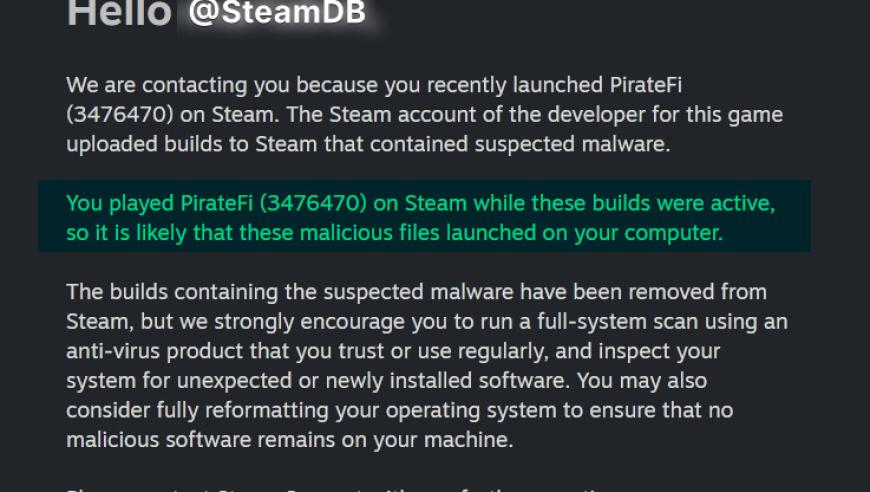
Task: Click the green highlighted warning block
Action: tap(424, 216)
